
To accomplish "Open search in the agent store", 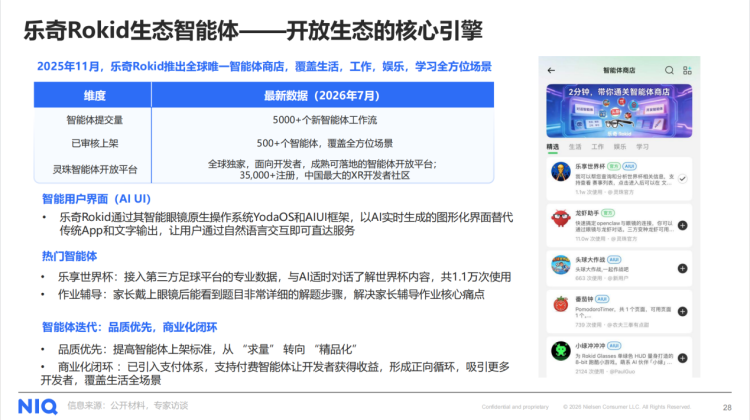I will pos(669,70).
